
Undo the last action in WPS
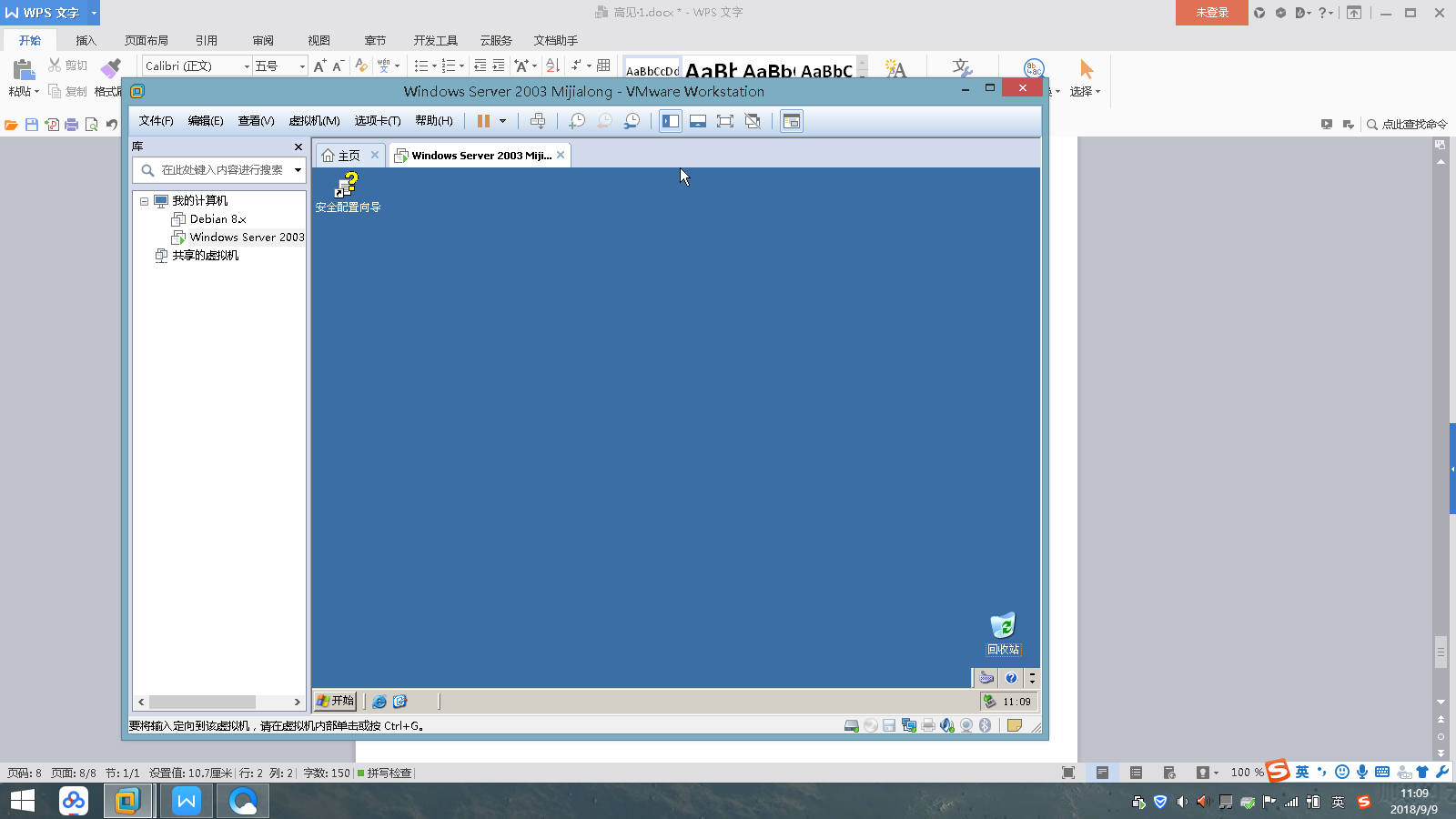tap(112, 125)
